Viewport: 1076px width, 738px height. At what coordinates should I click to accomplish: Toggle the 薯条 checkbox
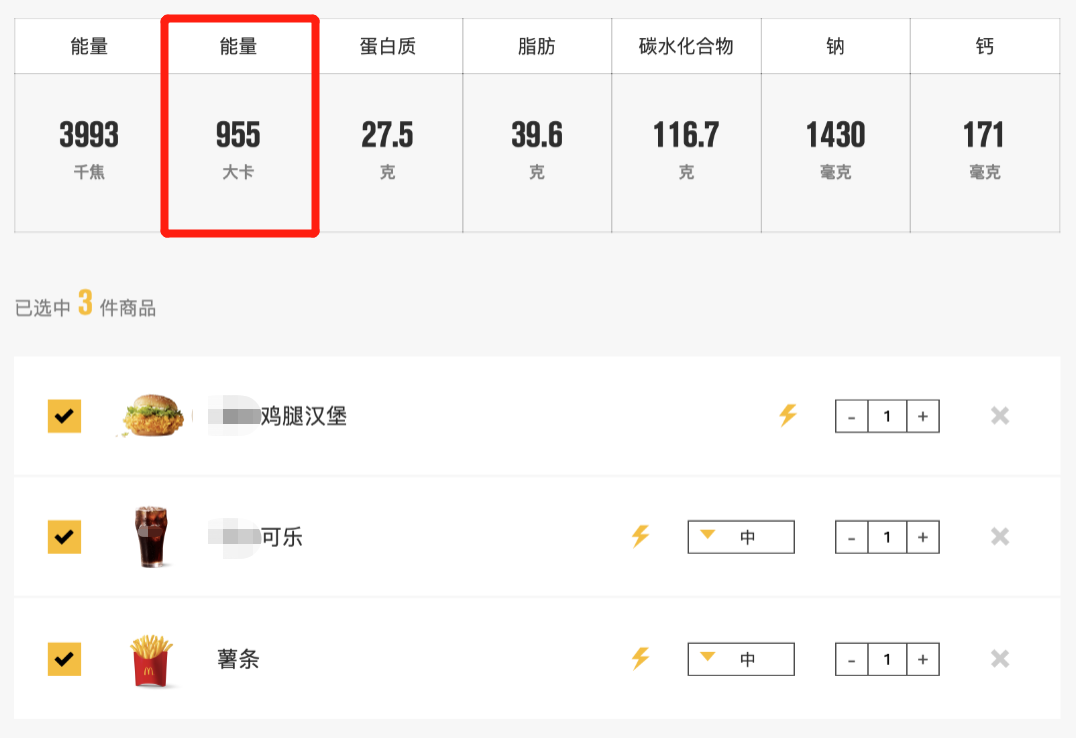[x=65, y=659]
